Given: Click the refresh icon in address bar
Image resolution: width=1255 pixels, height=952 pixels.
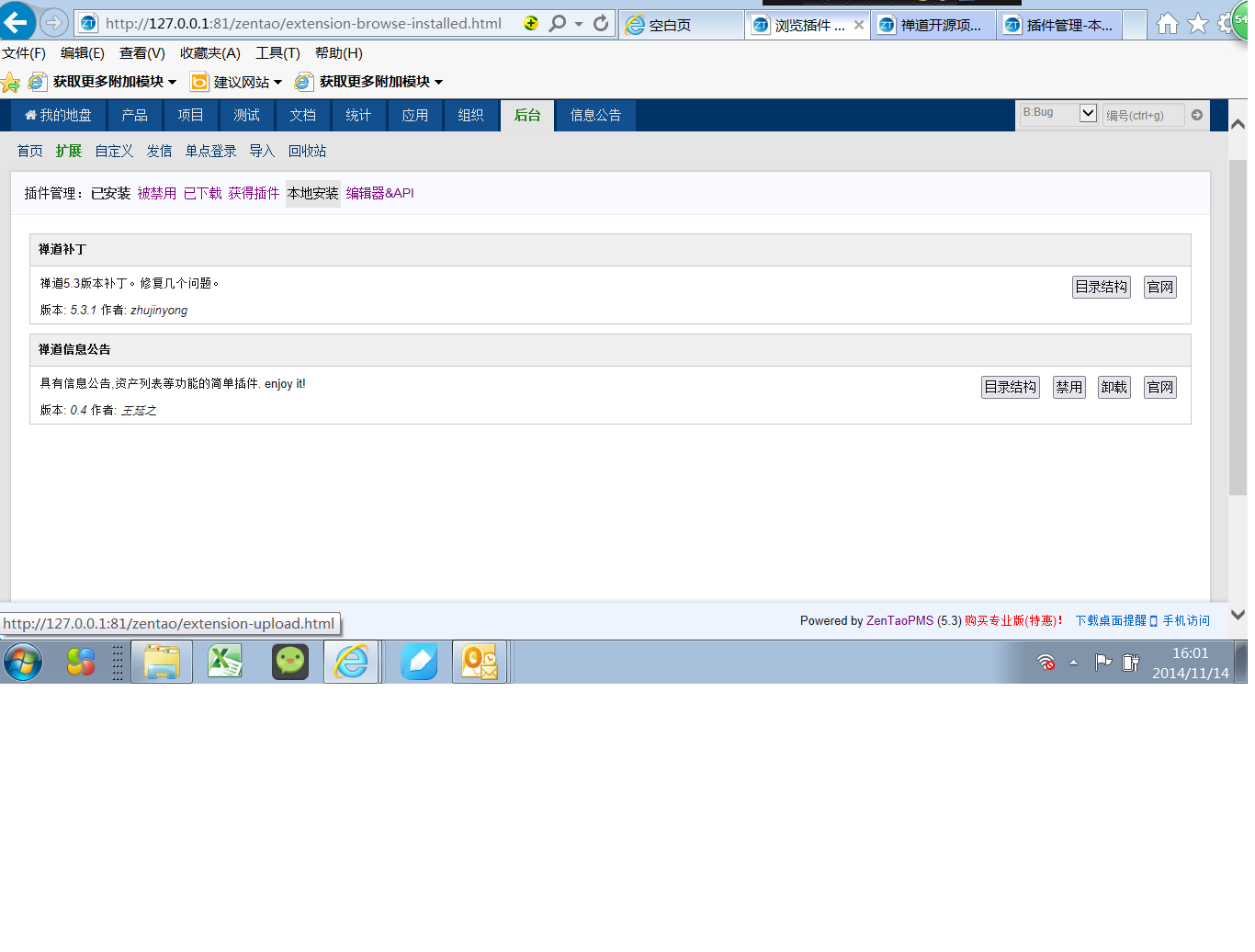Looking at the screenshot, I should point(601,23).
